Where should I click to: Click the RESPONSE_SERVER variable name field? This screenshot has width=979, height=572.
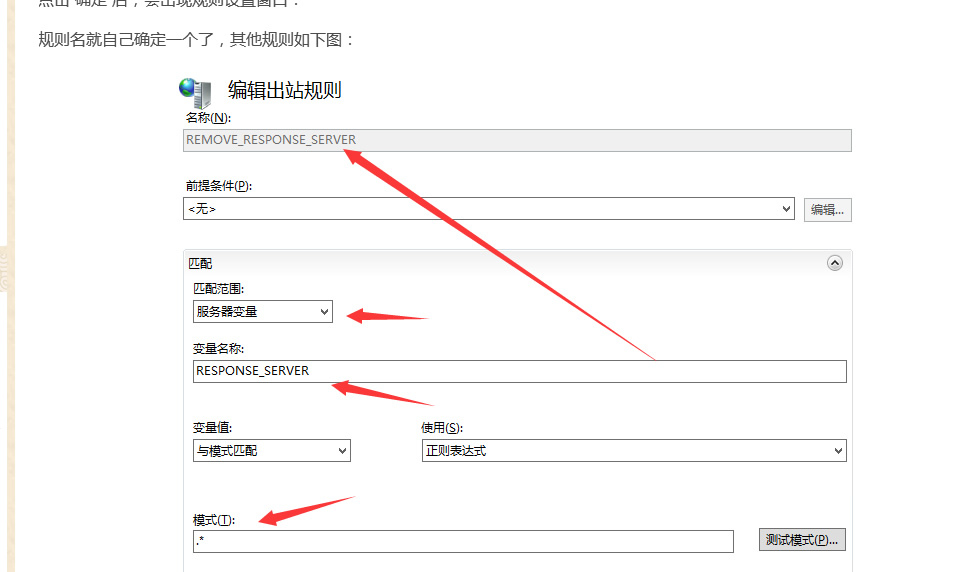point(519,371)
